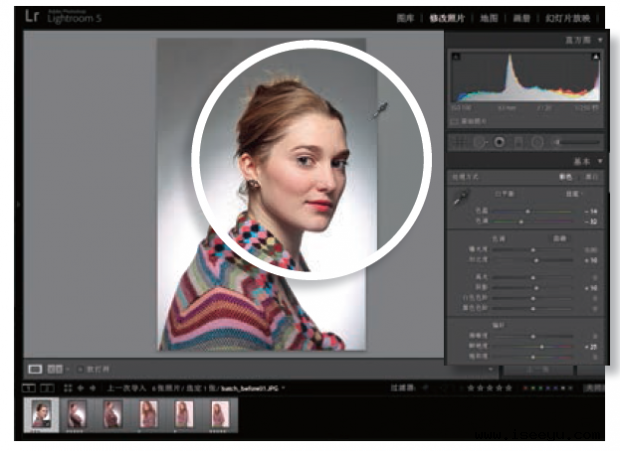The height and width of the screenshot is (451, 620).
Task: Open the 地图 (Map) module
Action: (489, 18)
